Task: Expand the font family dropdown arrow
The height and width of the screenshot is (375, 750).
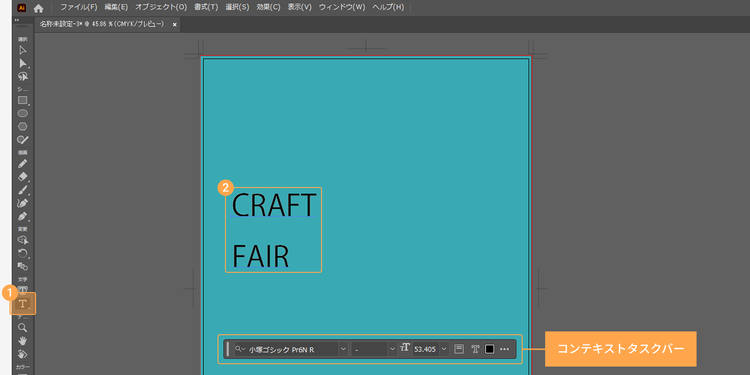Action: (x=343, y=349)
